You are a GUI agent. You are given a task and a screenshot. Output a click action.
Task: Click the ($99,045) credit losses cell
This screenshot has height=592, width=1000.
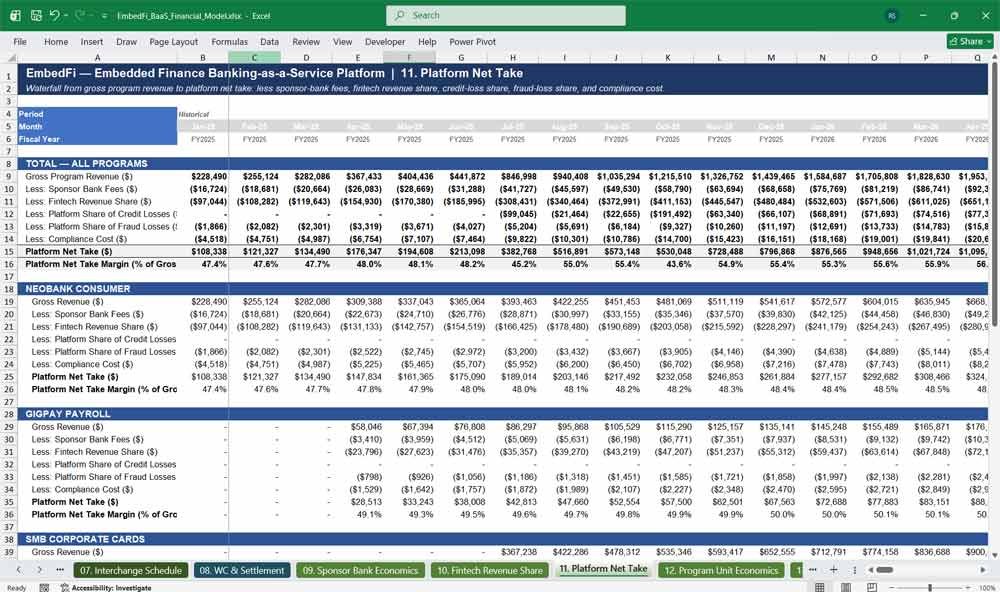(x=513, y=214)
